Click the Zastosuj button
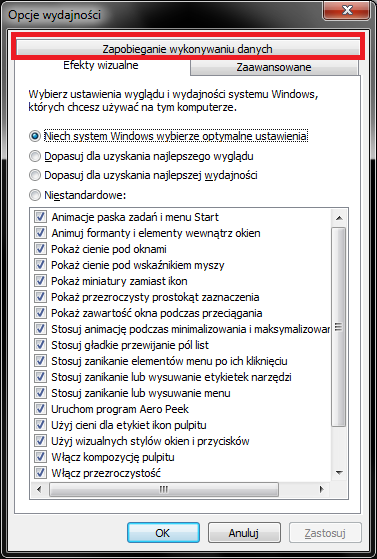This screenshot has width=377, height=559. point(325,533)
